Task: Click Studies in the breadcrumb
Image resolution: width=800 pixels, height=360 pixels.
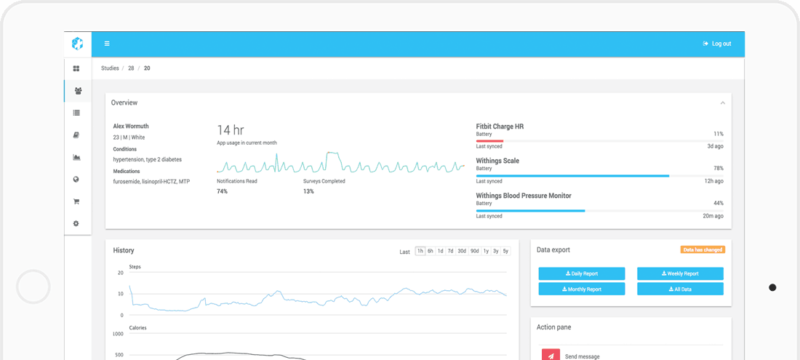Action: [x=110, y=68]
